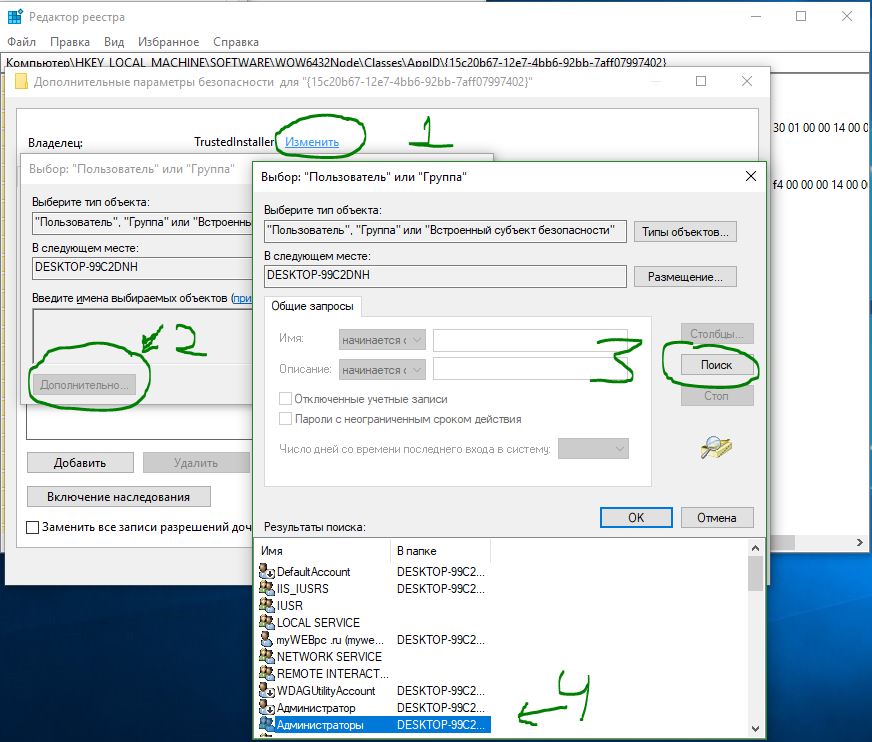Open the Файл menu
Image resolution: width=872 pixels, height=742 pixels.
pos(21,42)
